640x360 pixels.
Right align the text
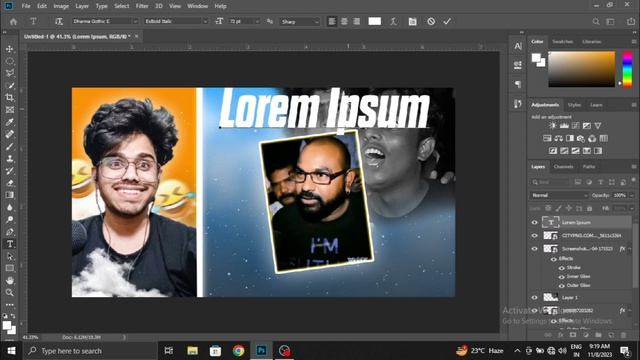tap(356, 21)
